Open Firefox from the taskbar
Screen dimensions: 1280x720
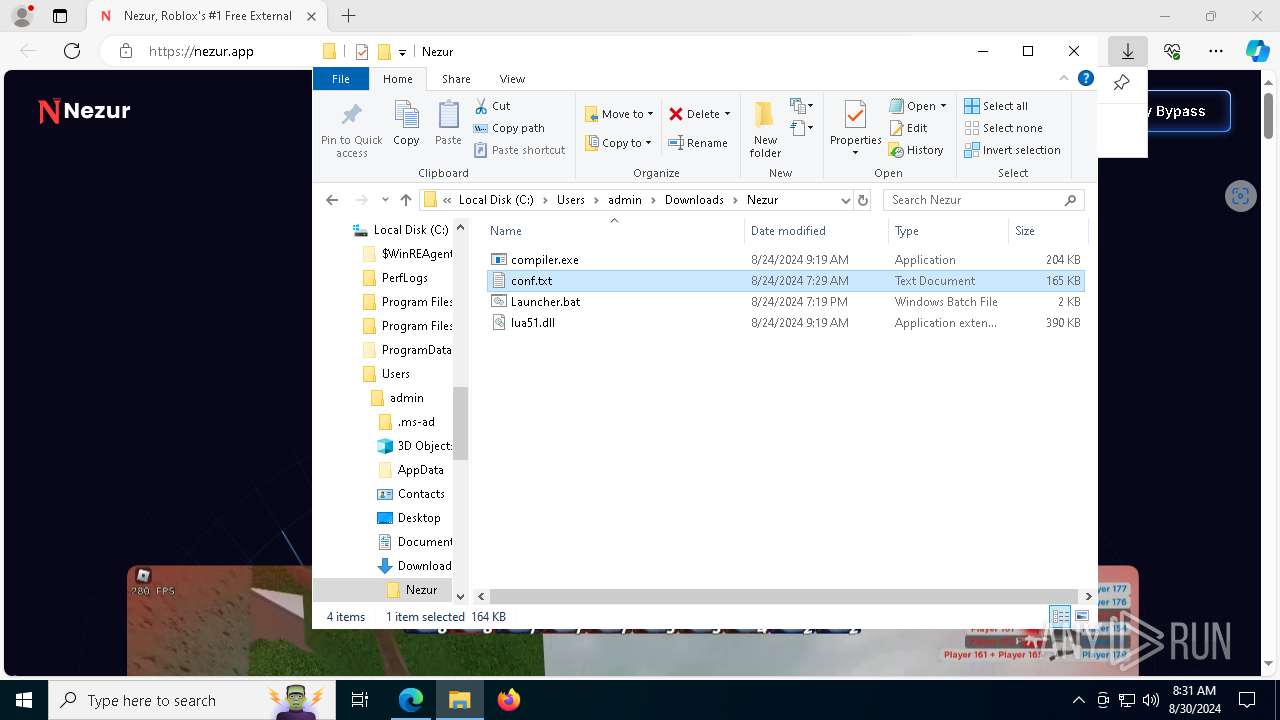(x=509, y=700)
